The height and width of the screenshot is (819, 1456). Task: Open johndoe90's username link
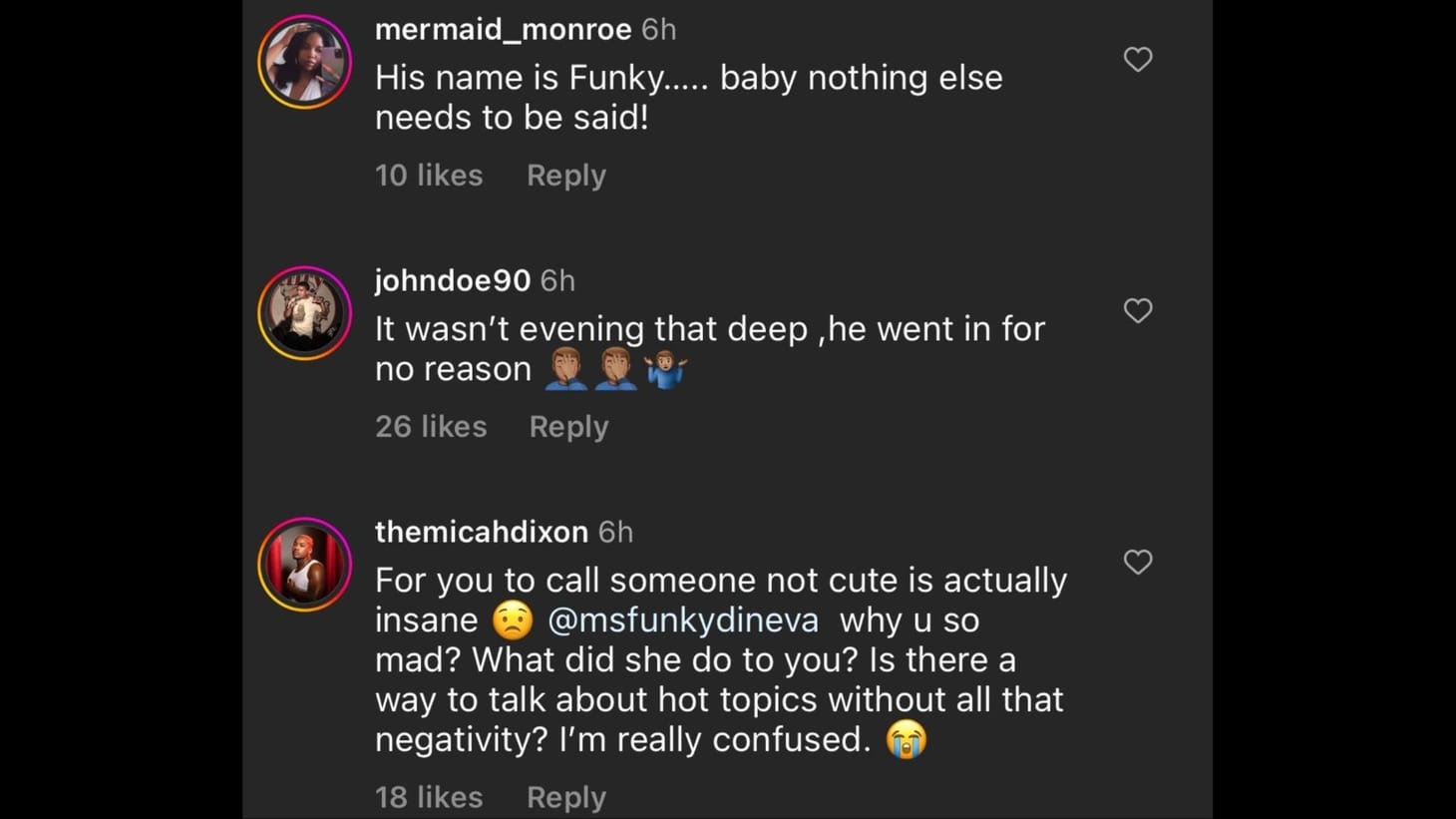pos(452,280)
